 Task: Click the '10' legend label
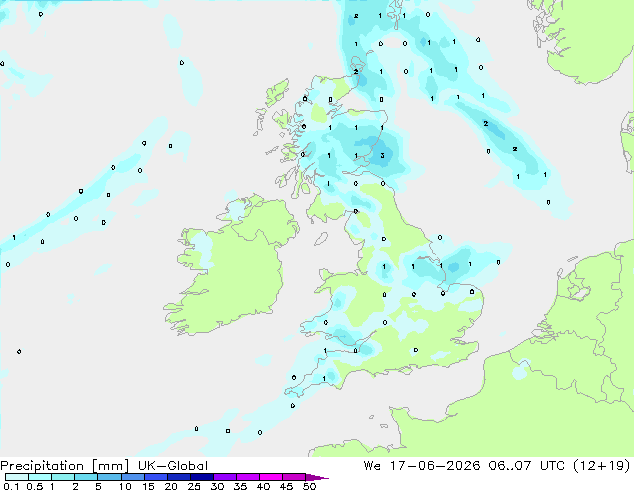tap(125, 486)
